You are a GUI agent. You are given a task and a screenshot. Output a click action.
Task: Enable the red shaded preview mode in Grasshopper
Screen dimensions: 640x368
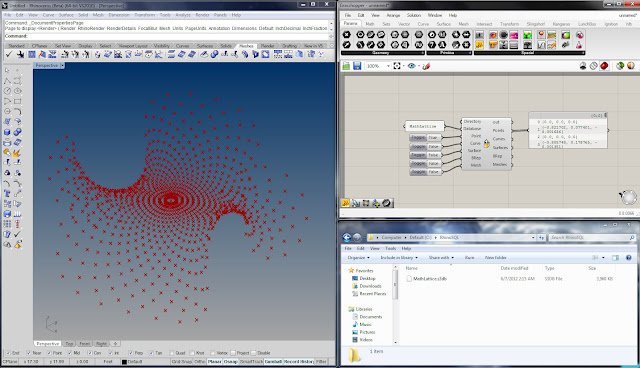(x=604, y=66)
